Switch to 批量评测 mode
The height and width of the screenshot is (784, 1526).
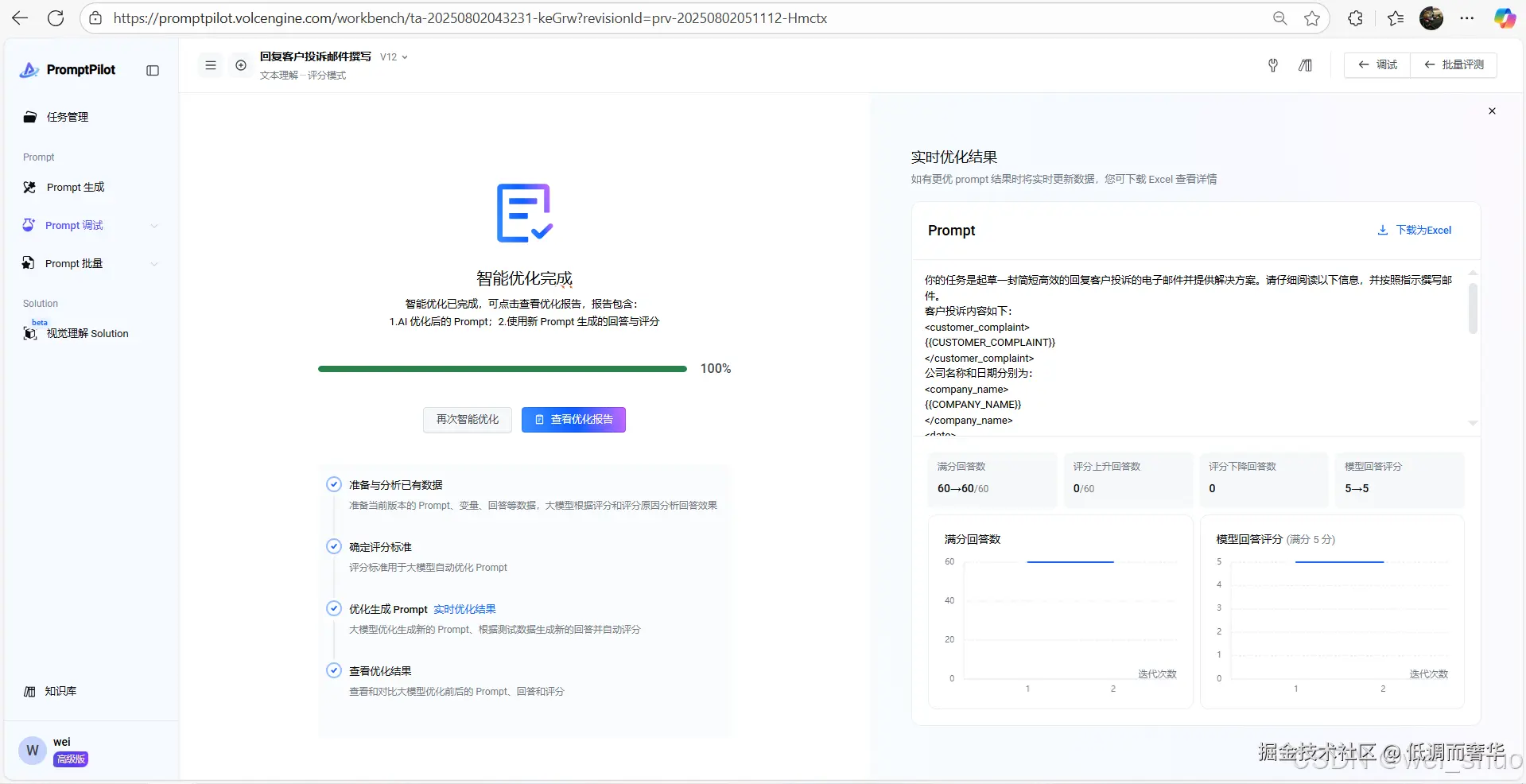tap(1454, 65)
